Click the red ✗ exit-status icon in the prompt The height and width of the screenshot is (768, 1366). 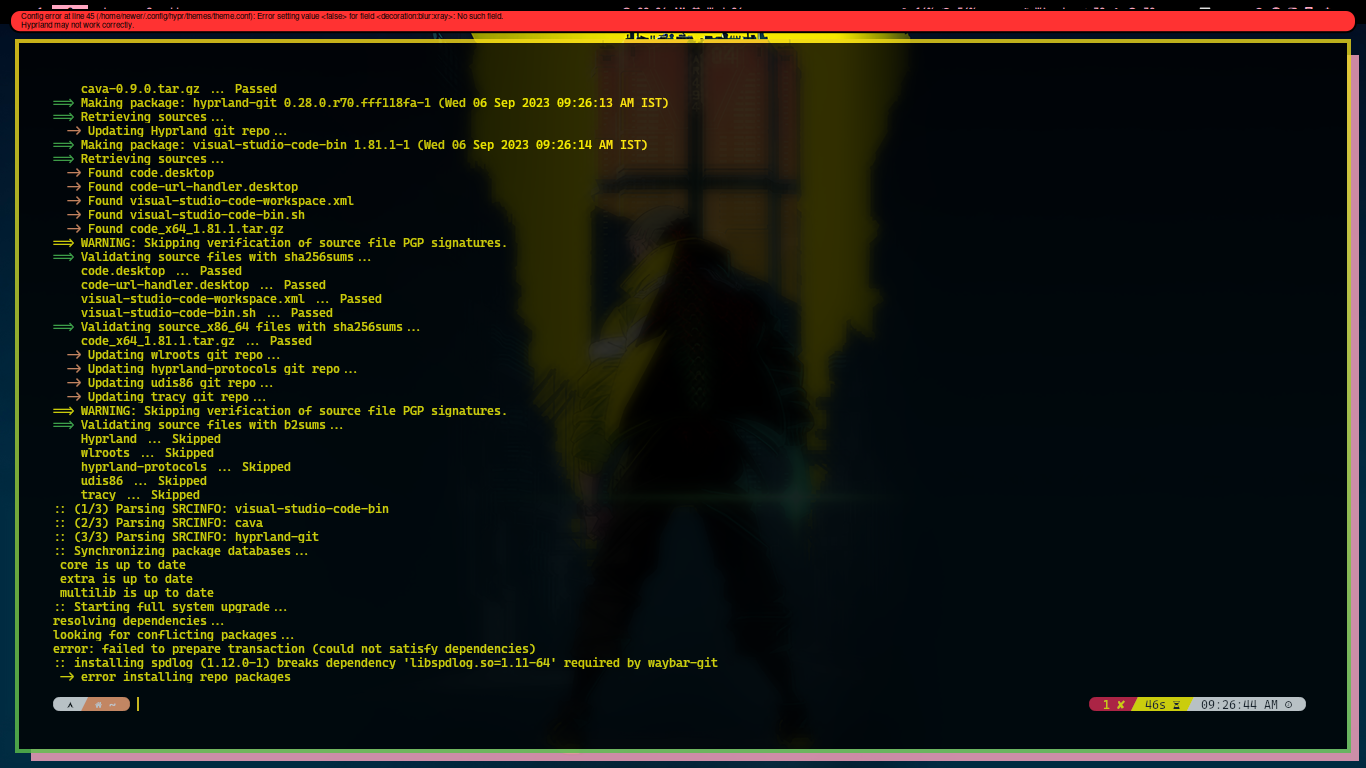point(1121,703)
